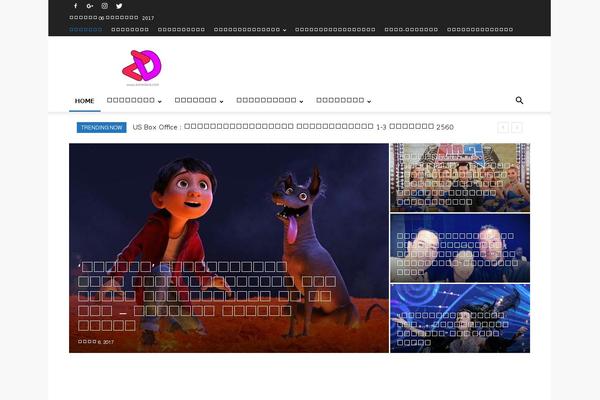Open the Google Plus social link
Image resolution: width=600 pixels, height=400 pixels.
point(90,6)
